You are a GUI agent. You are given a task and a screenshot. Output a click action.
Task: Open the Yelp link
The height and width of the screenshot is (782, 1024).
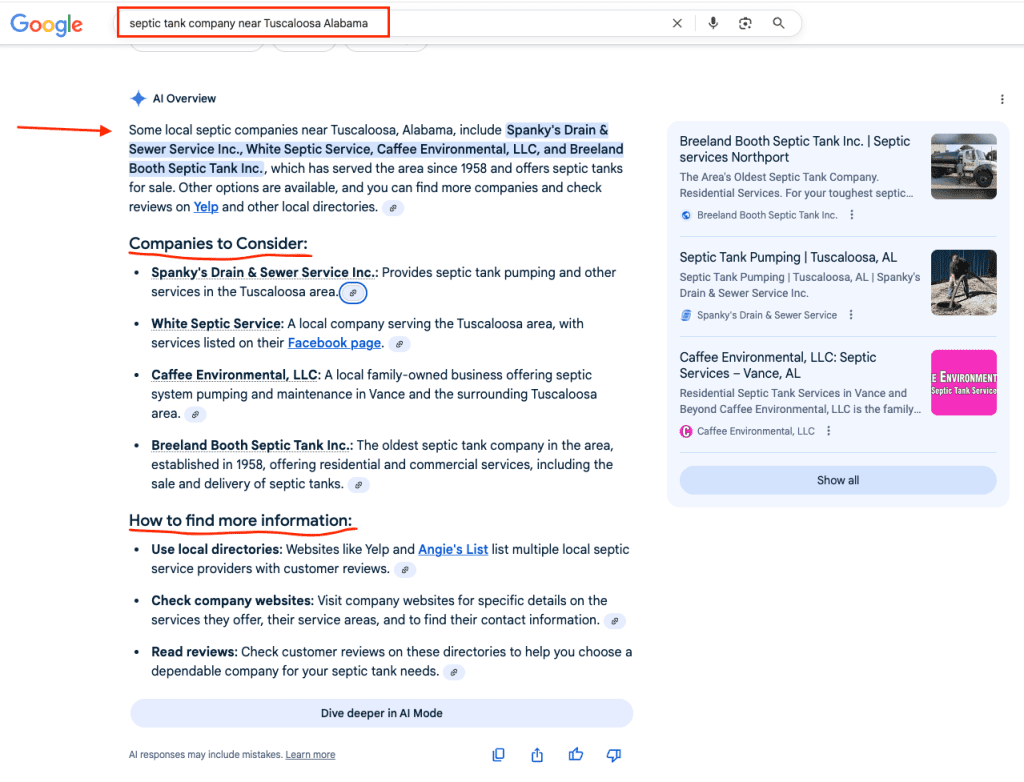[206, 207]
